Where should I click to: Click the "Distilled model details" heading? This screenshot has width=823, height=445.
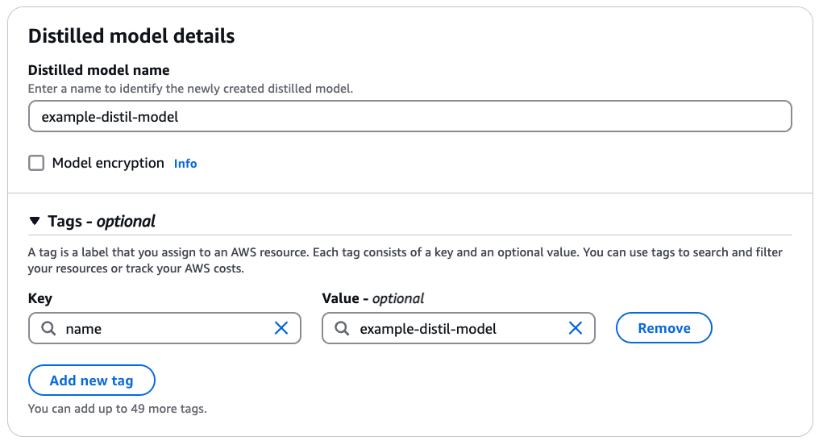pos(131,36)
